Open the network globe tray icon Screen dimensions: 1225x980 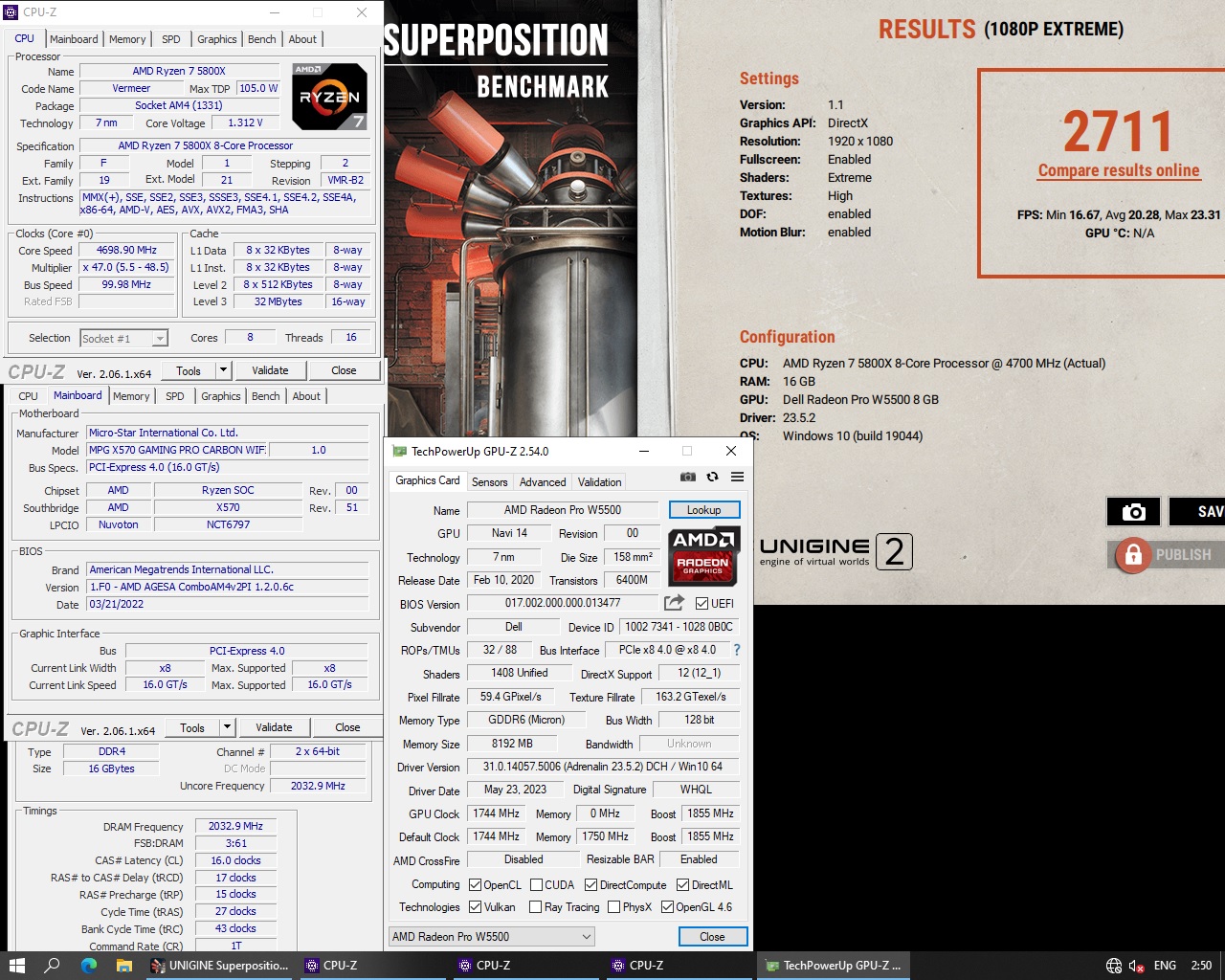point(1114,966)
